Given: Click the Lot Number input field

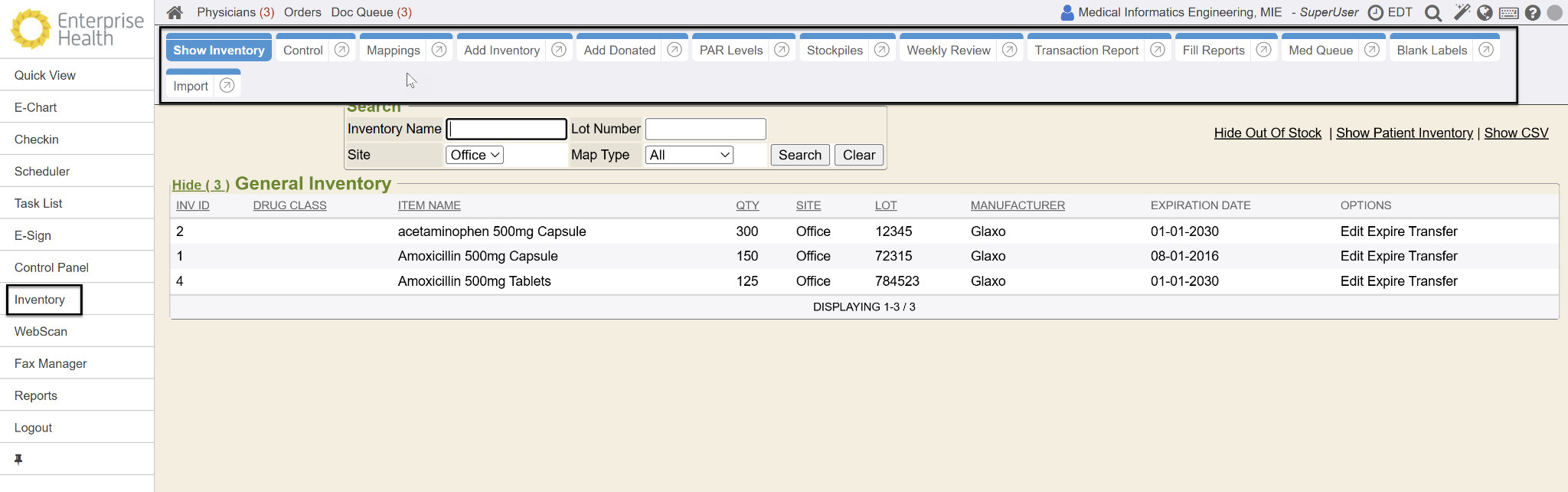Looking at the screenshot, I should (705, 129).
